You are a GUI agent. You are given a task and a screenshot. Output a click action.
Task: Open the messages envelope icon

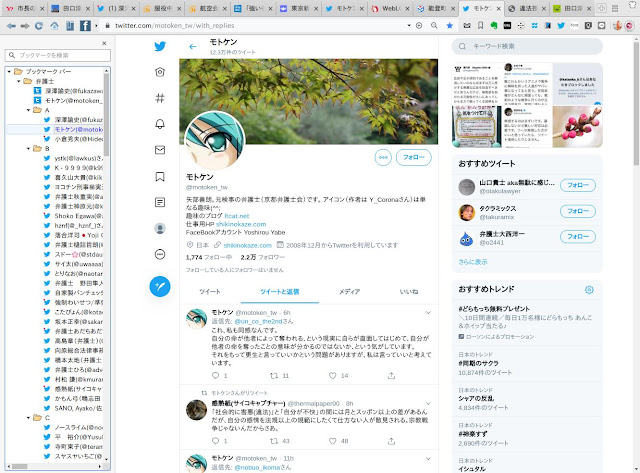[160, 150]
